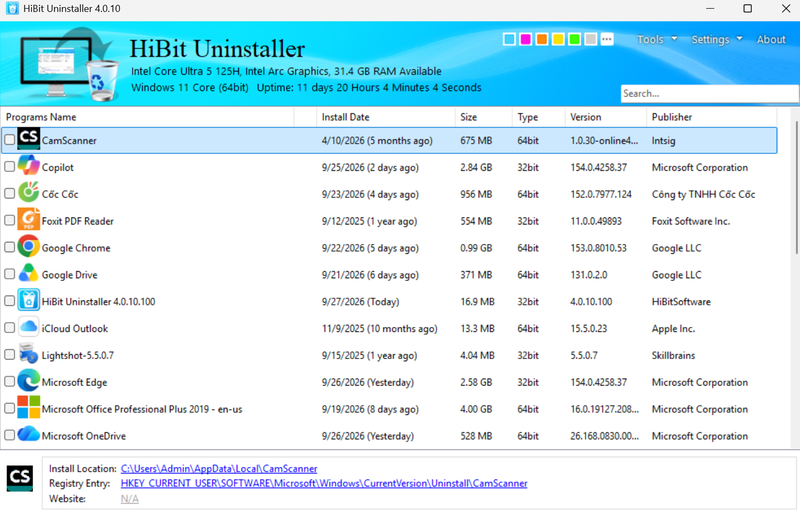This screenshot has width=800, height=513.
Task: Tick the Microsoft Edge checkbox
Action: pos(9,381)
